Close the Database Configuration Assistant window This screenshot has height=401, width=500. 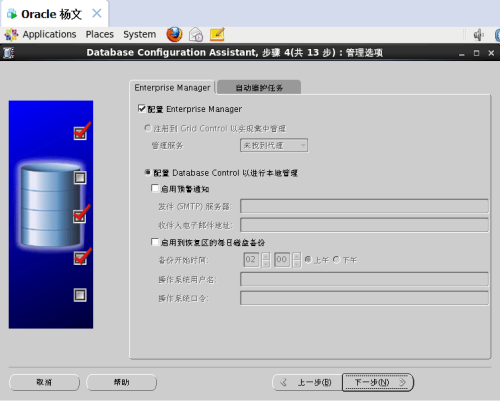491,53
